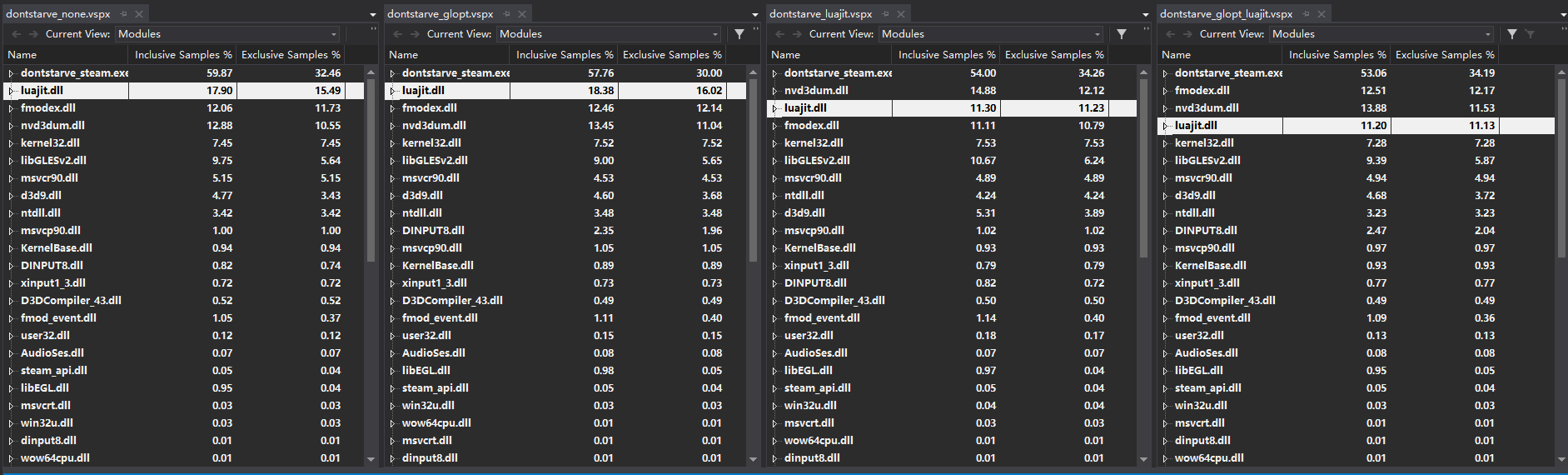The width and height of the screenshot is (1568, 475).
Task: Expand luajit.dll in dontstarve_none report
Action: 12,91
